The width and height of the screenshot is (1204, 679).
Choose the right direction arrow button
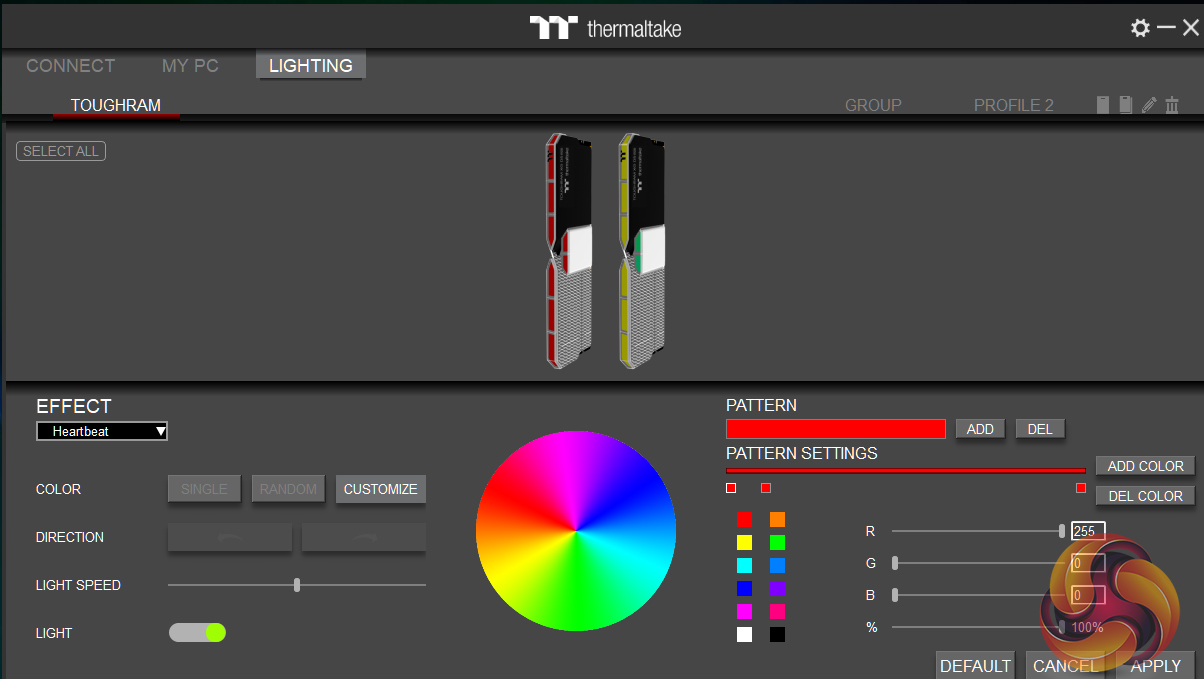(364, 537)
